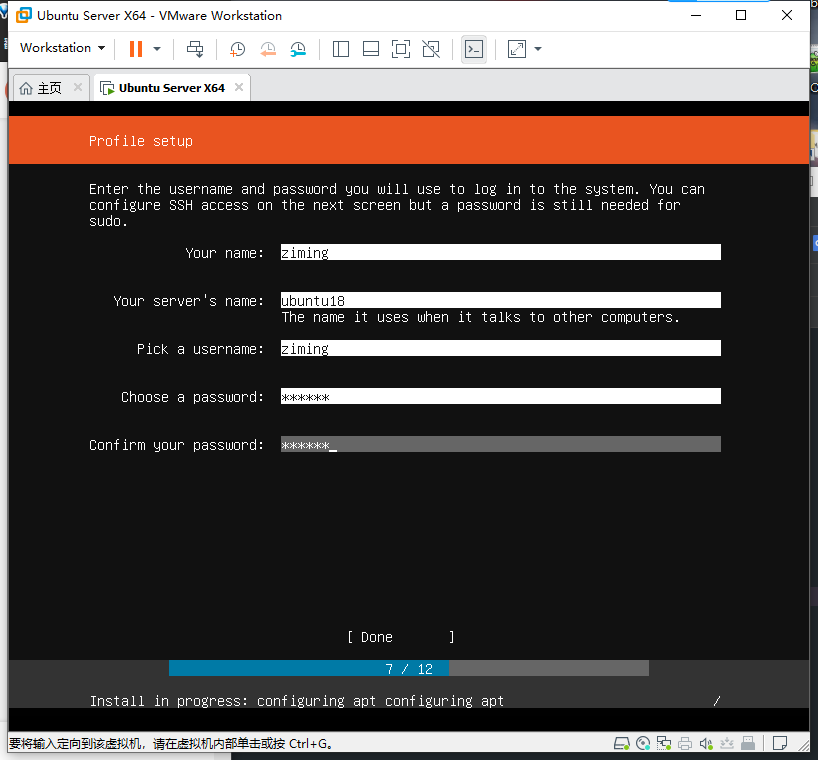Switch to Unity mode

click(x=431, y=49)
